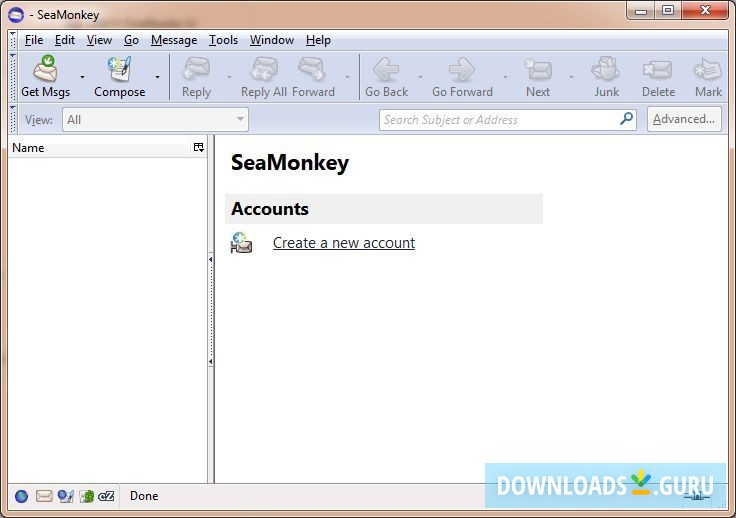The height and width of the screenshot is (518, 736).
Task: Click the column picker icon beside Name
Action: coord(199,148)
